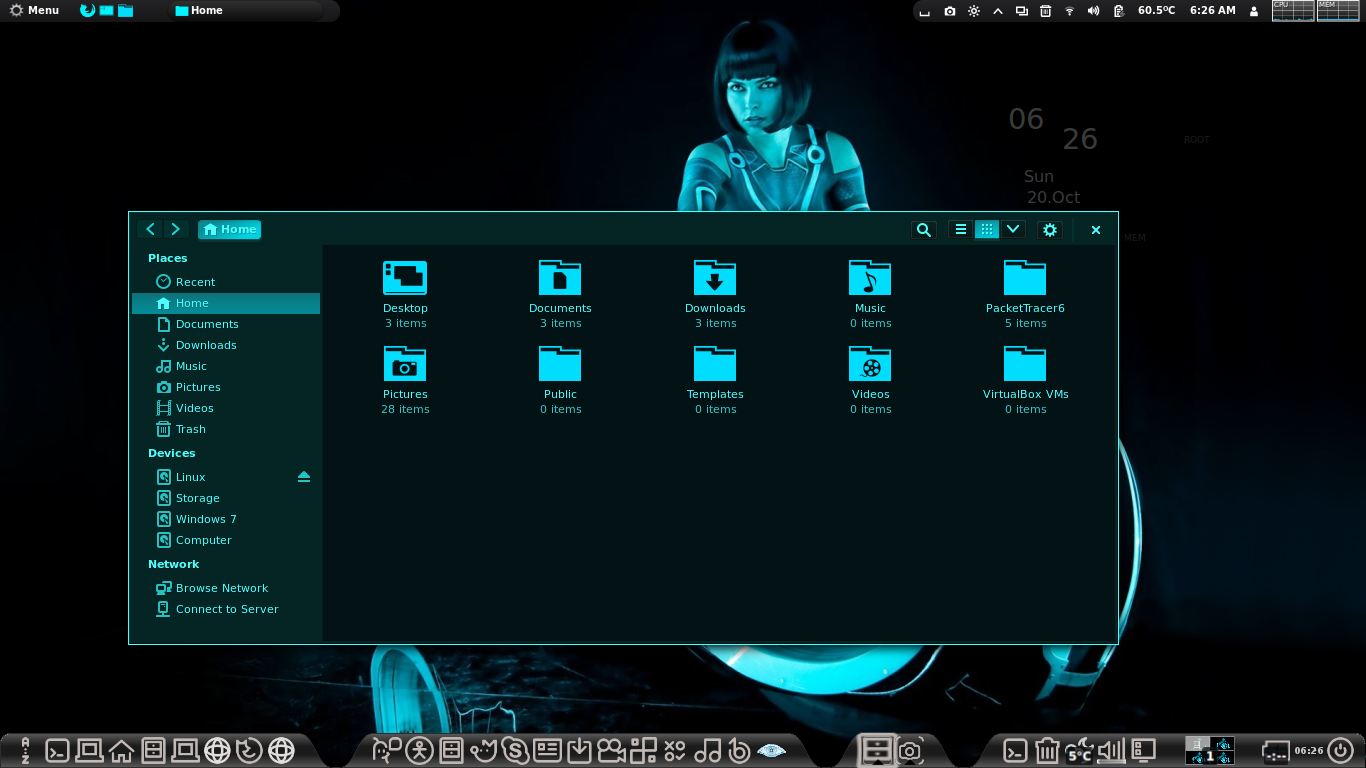Open the trash can in bottom dock
This screenshot has width=1366, height=768.
pyautogui.click(x=1047, y=750)
